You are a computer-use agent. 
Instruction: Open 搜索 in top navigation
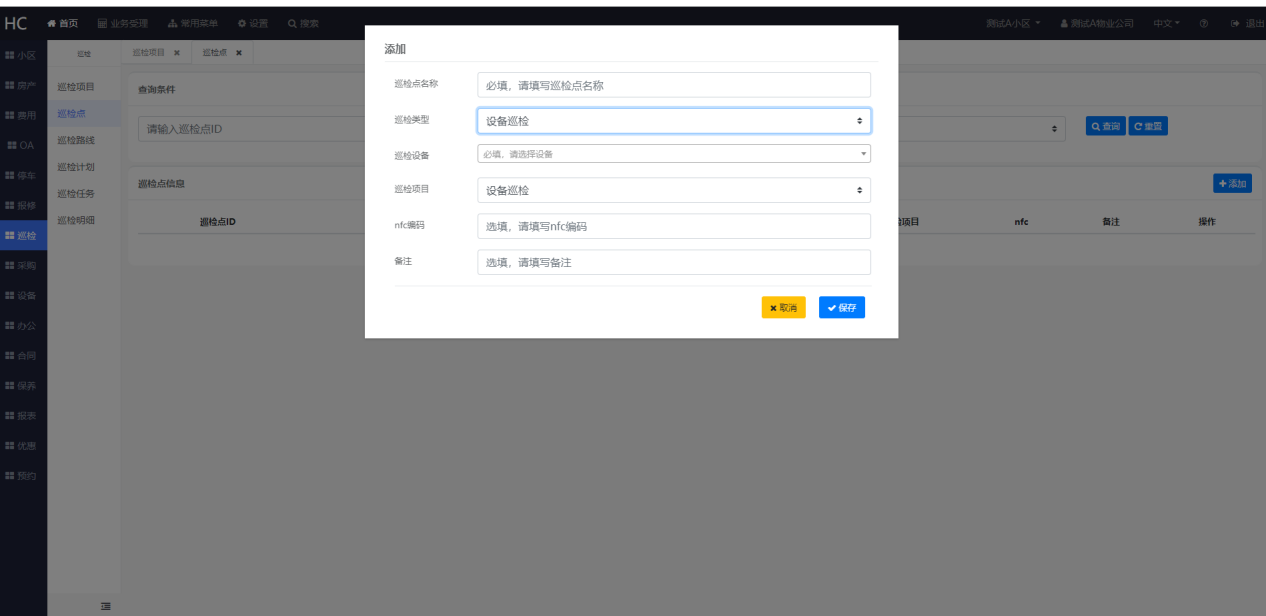[303, 23]
